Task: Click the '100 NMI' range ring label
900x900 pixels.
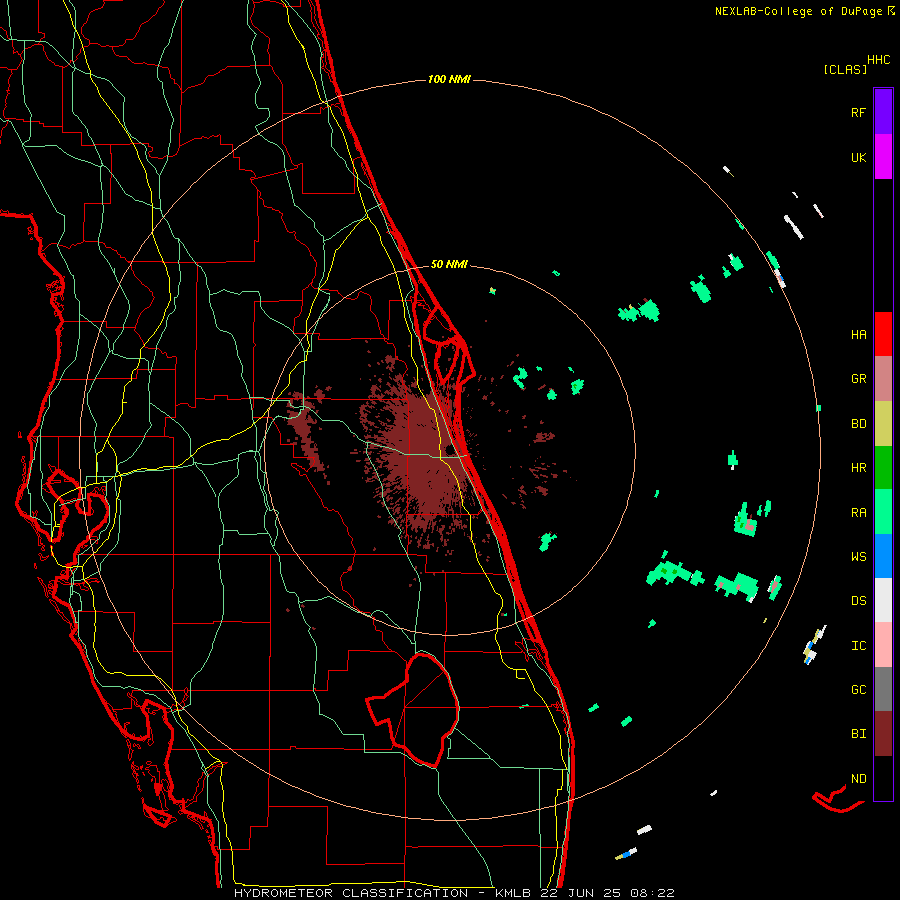Action: click(x=449, y=79)
